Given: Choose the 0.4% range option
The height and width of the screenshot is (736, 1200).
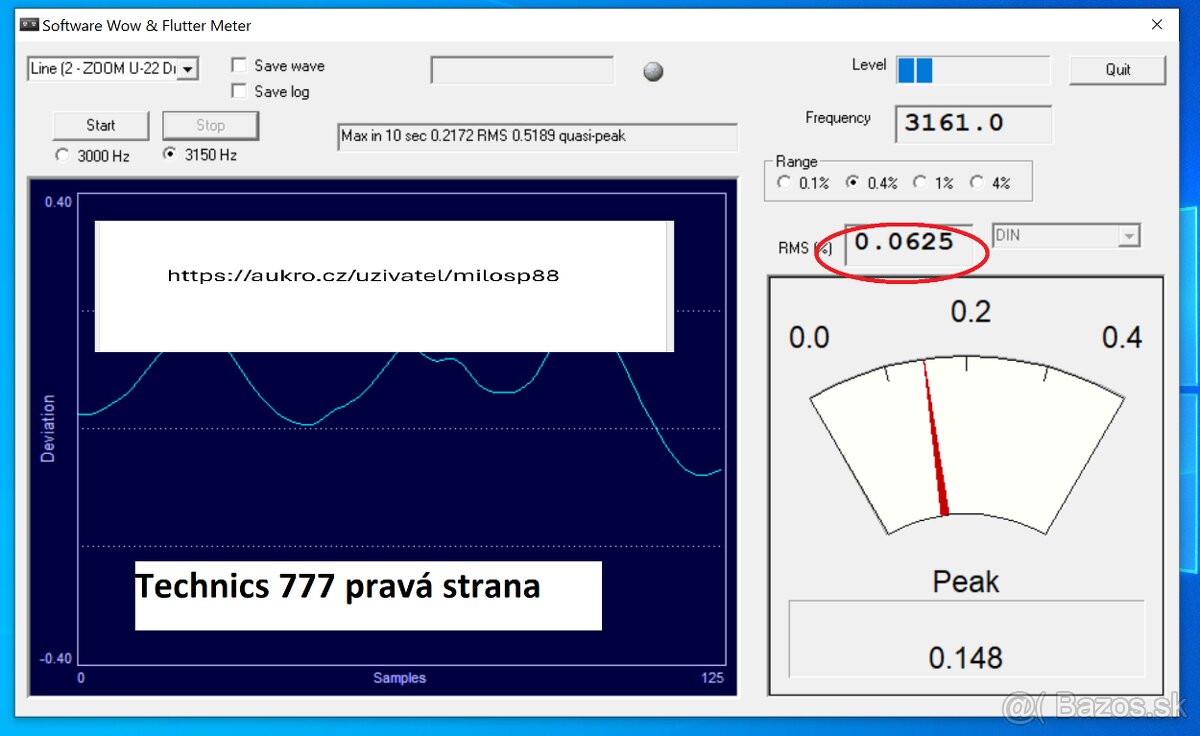Looking at the screenshot, I should tap(853, 183).
